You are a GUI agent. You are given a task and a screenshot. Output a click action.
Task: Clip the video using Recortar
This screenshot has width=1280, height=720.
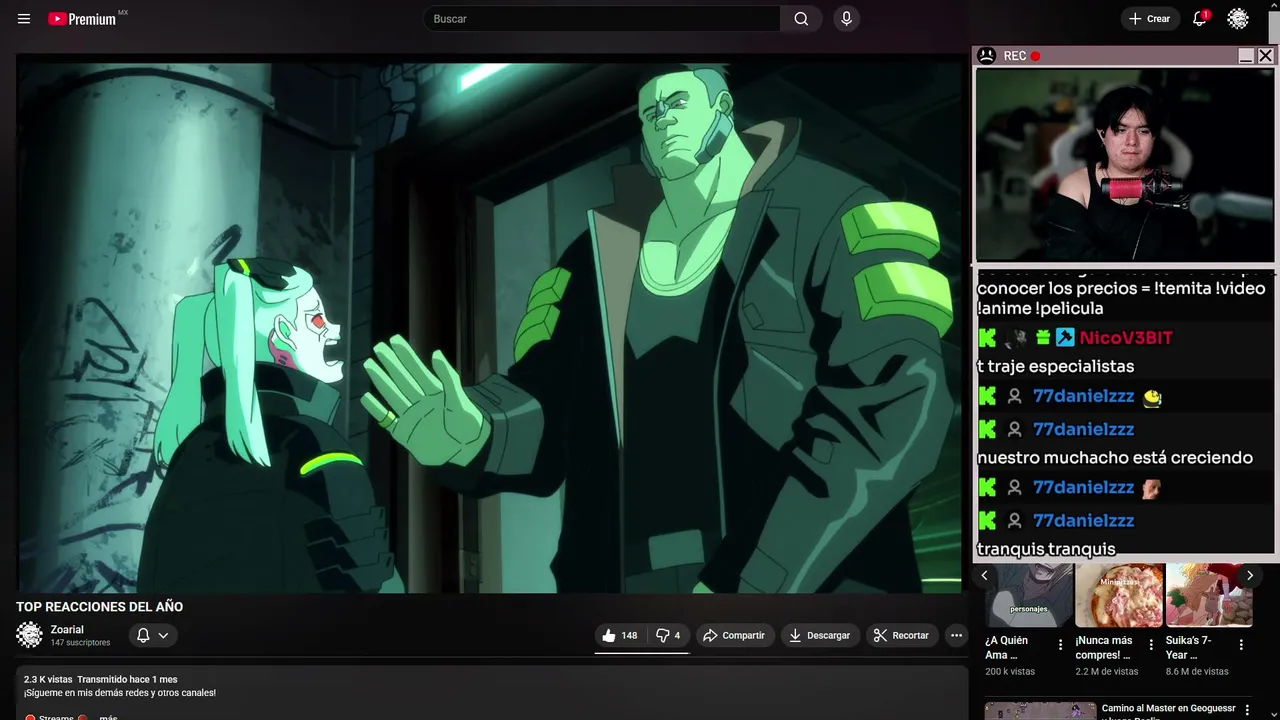pos(901,635)
